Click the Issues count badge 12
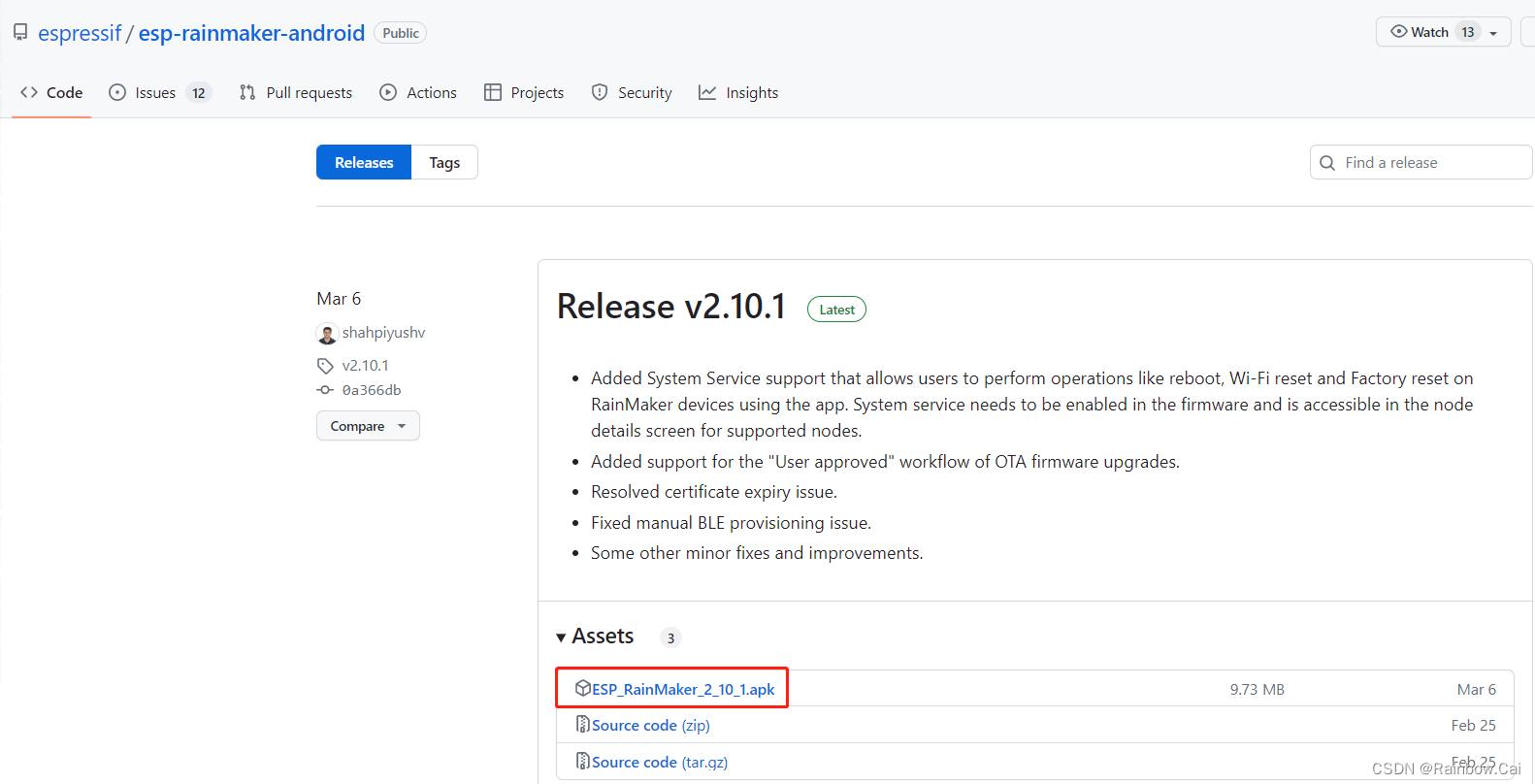 199,93
